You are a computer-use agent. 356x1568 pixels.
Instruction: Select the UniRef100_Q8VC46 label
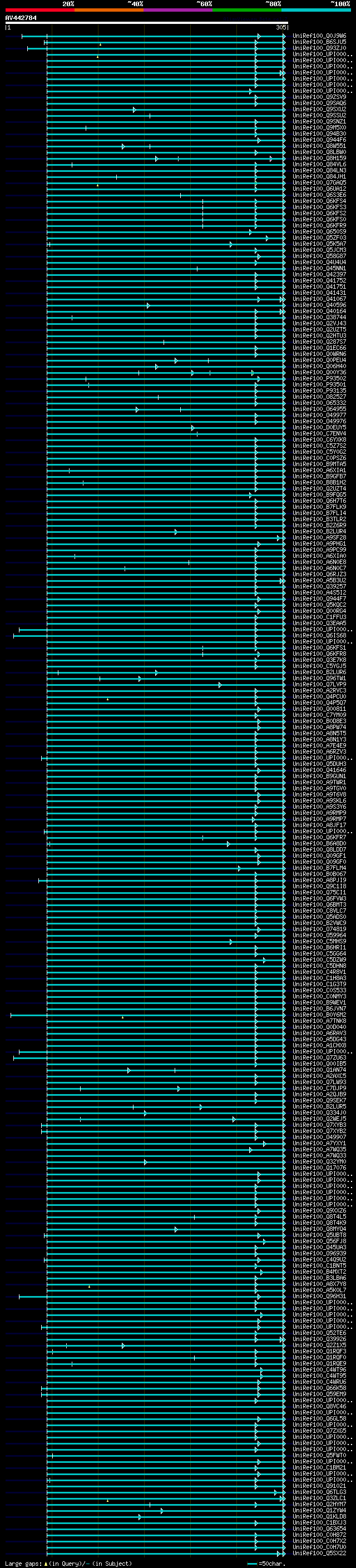point(319,1406)
